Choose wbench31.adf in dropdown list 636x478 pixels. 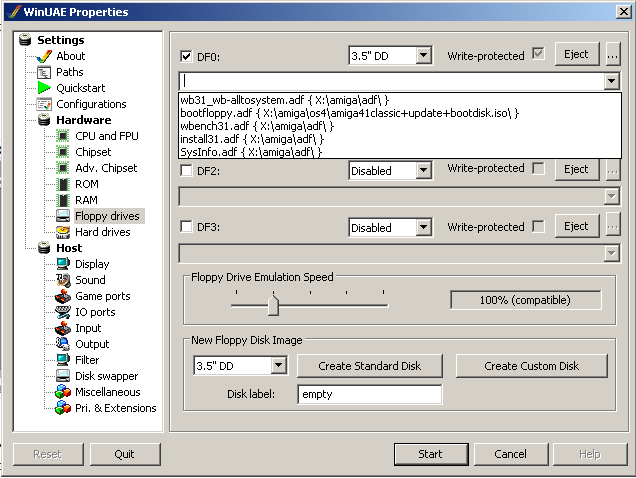pos(400,126)
